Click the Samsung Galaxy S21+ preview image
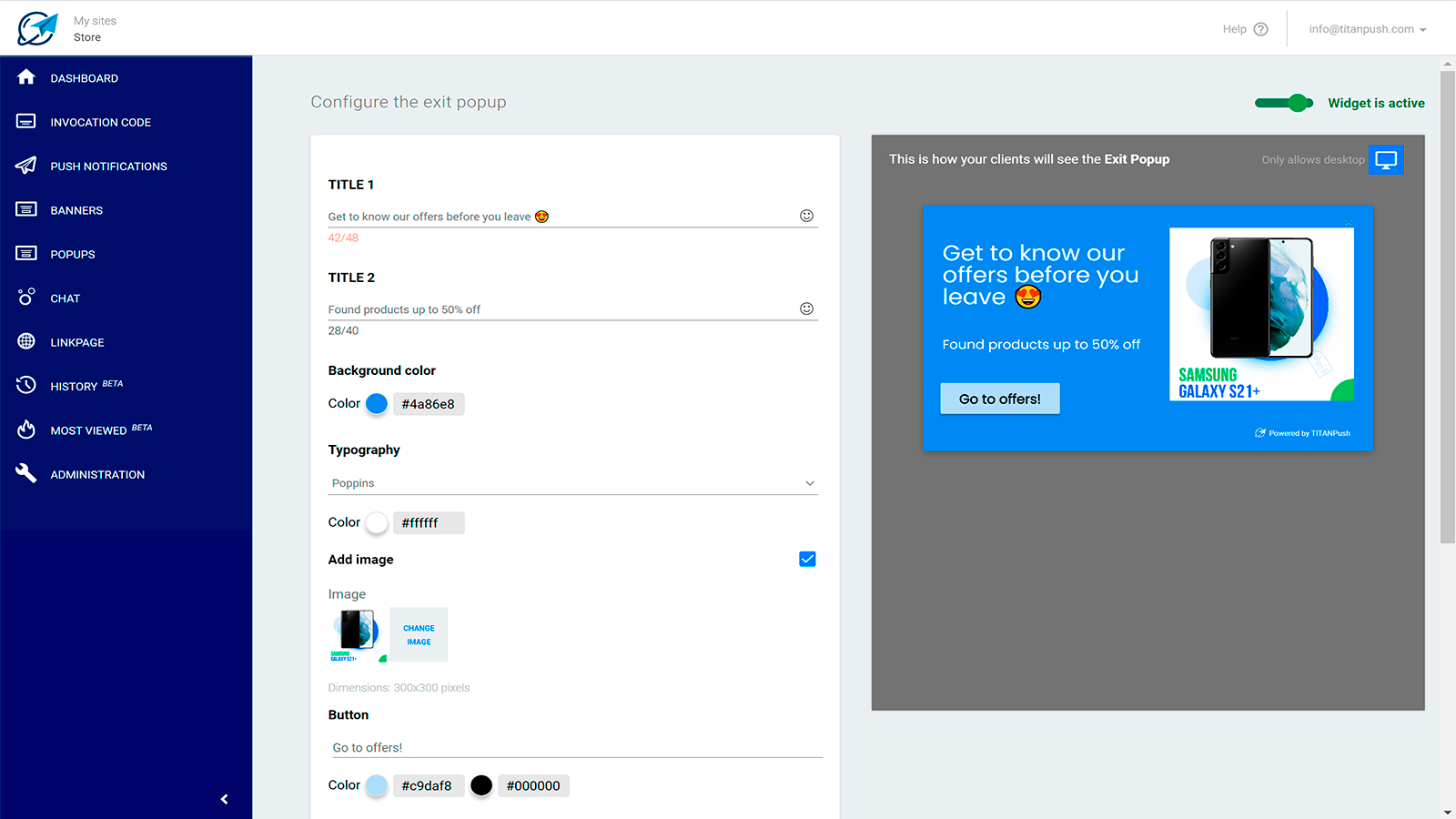Viewport: 1456px width, 819px height. click(x=1261, y=314)
